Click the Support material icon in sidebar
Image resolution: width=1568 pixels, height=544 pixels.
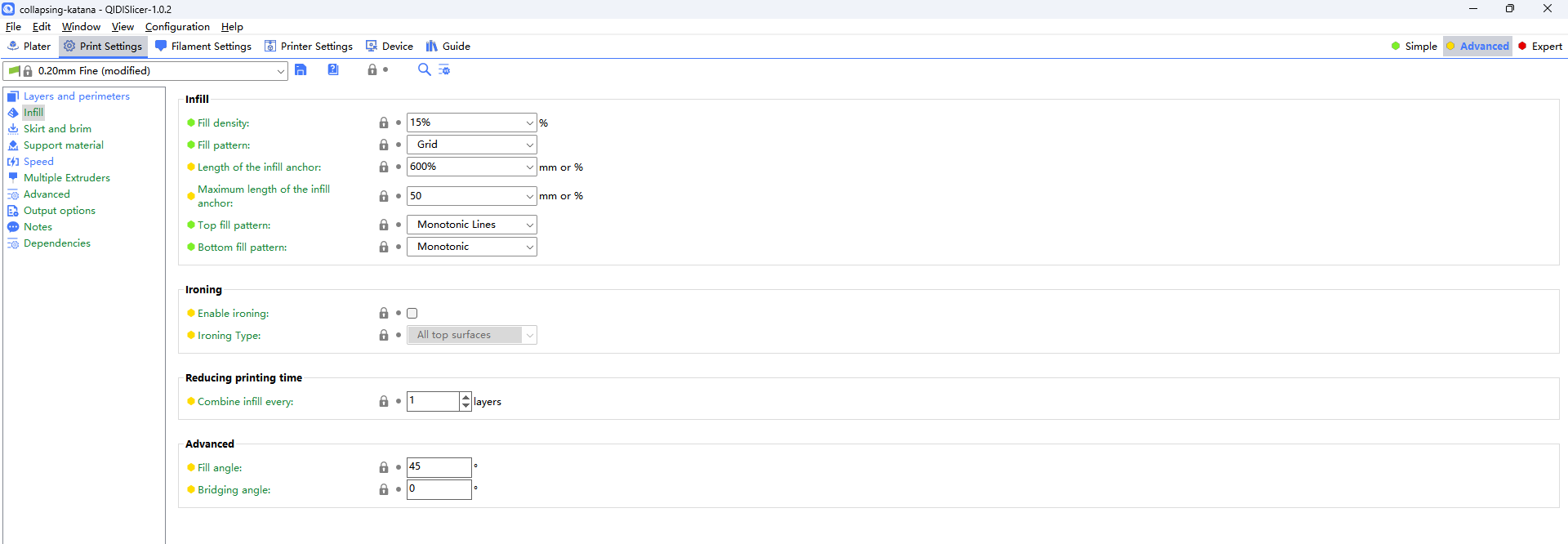tap(13, 145)
